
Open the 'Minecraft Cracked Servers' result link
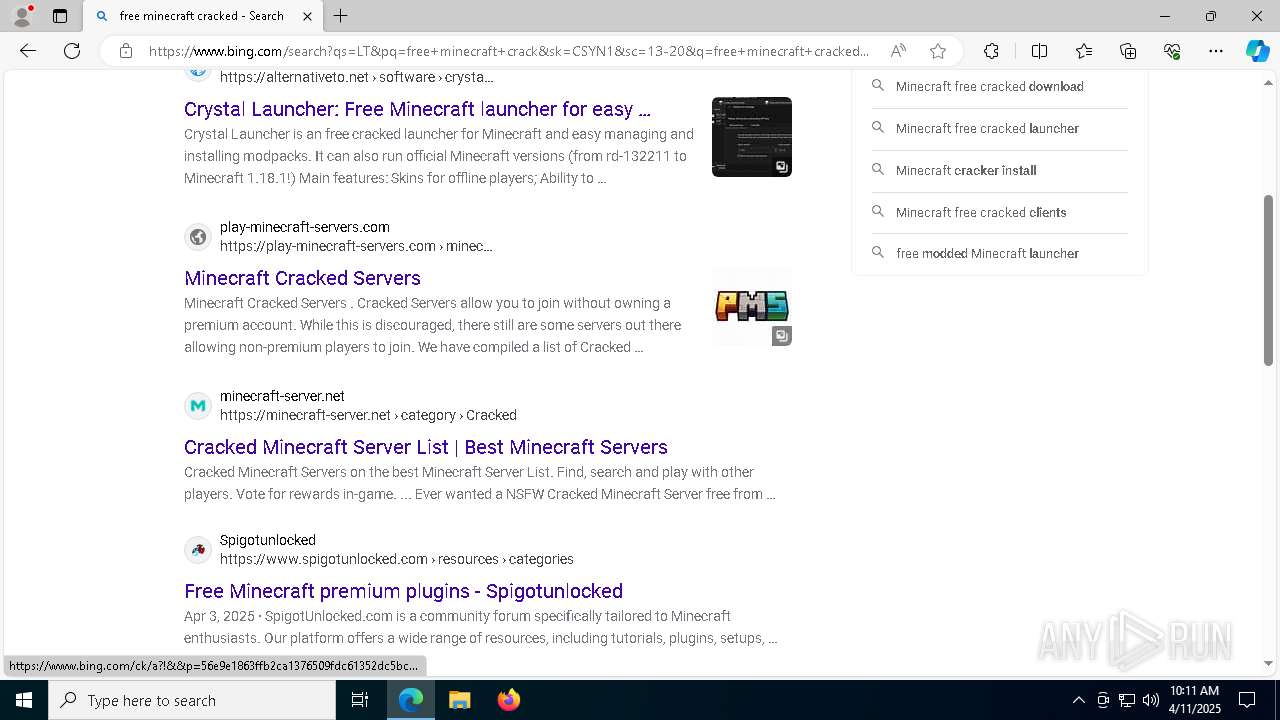[302, 278]
